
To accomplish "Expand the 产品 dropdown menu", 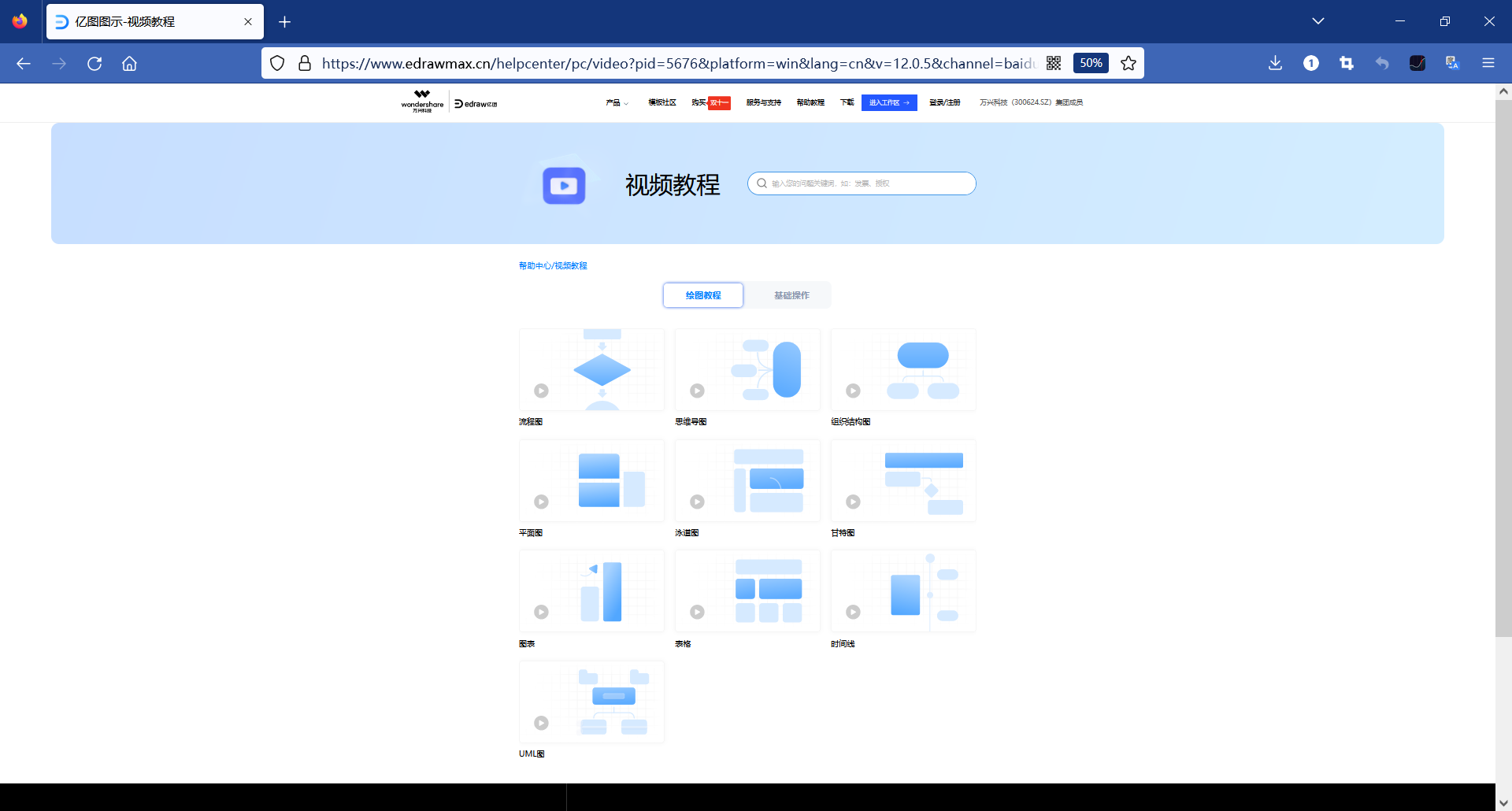I will (x=617, y=102).
